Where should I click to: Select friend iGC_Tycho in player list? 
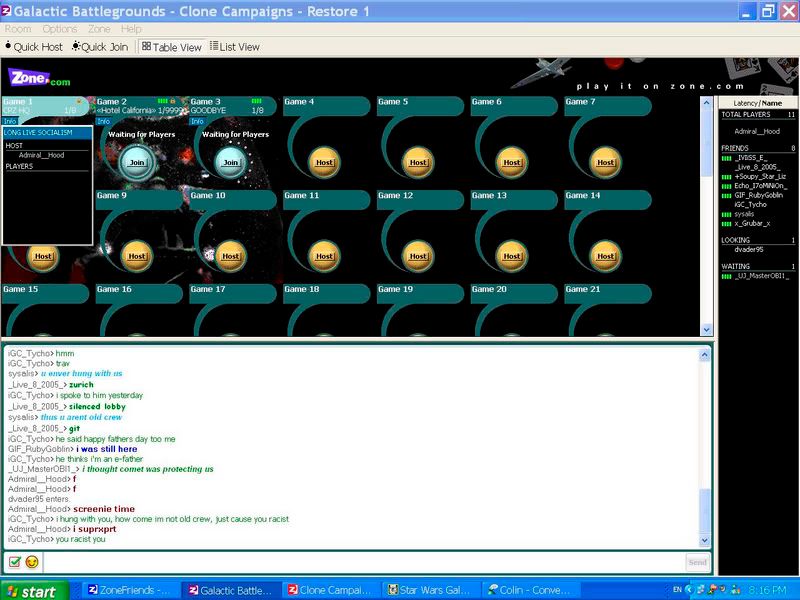click(x=750, y=205)
